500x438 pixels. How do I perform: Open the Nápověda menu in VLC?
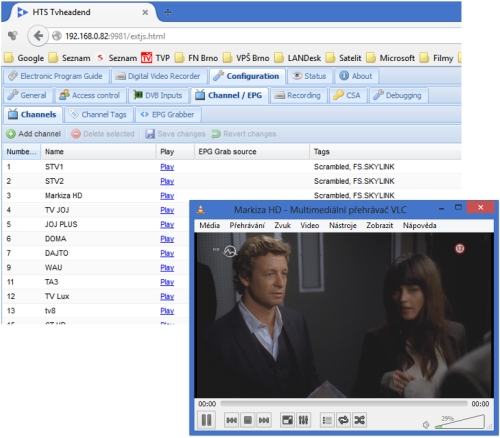coord(419,225)
